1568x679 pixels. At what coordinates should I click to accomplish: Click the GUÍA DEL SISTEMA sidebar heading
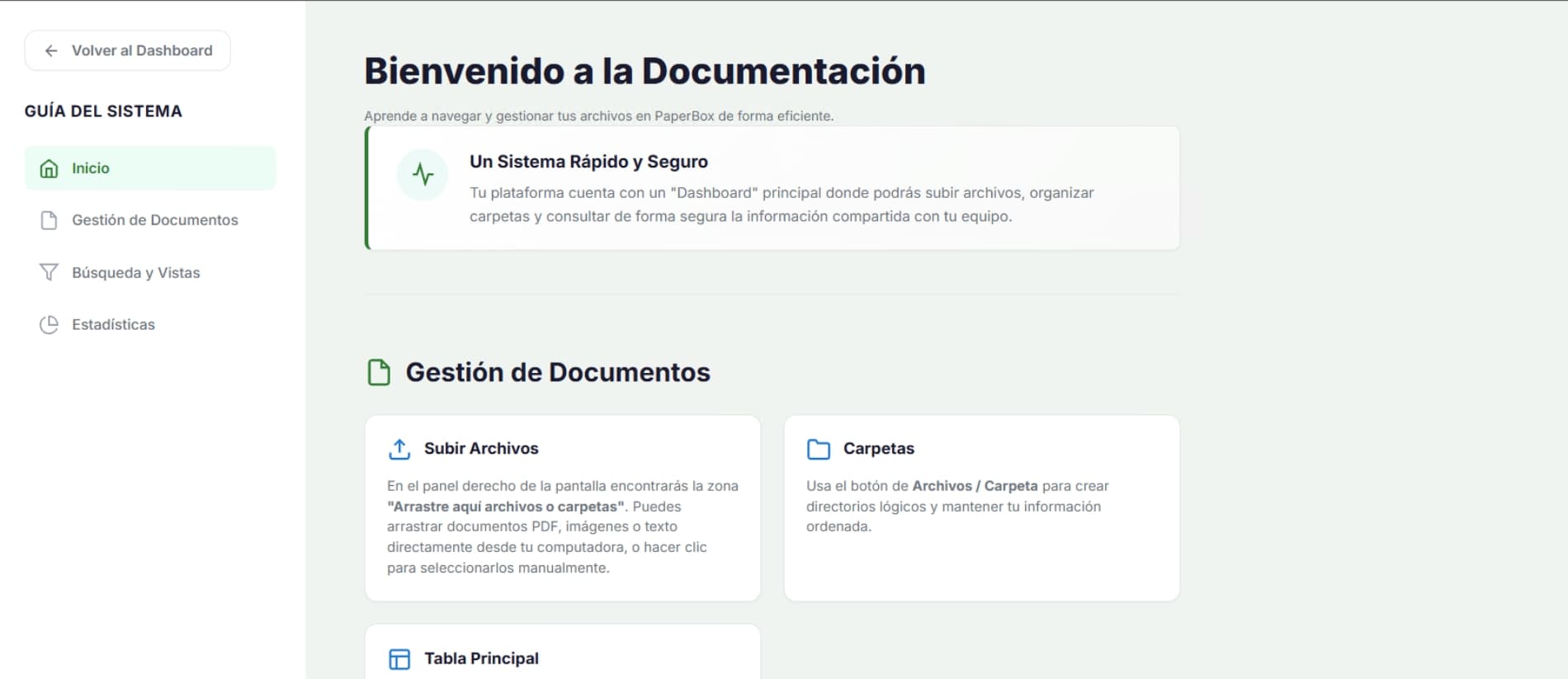tap(103, 111)
